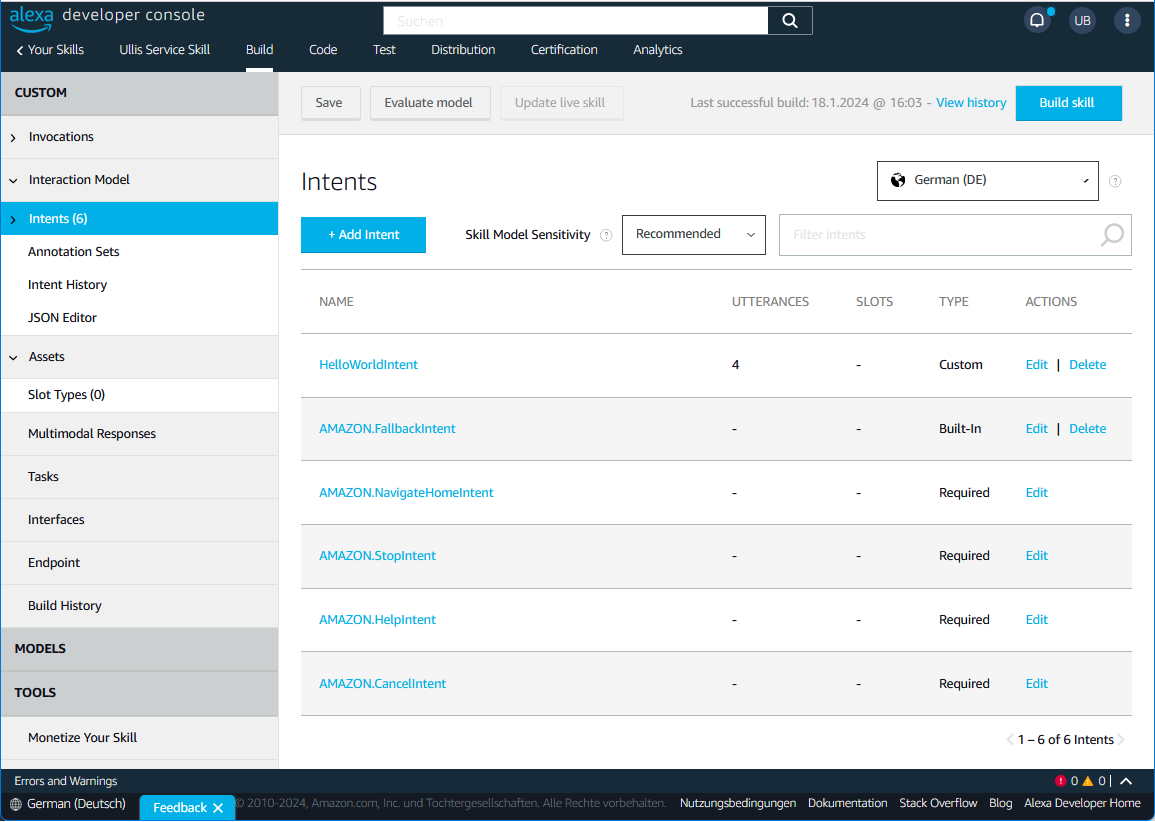Viewport: 1155px width, 822px height.
Task: Expand the Errors and Warnings panel chevron
Action: point(1126,781)
